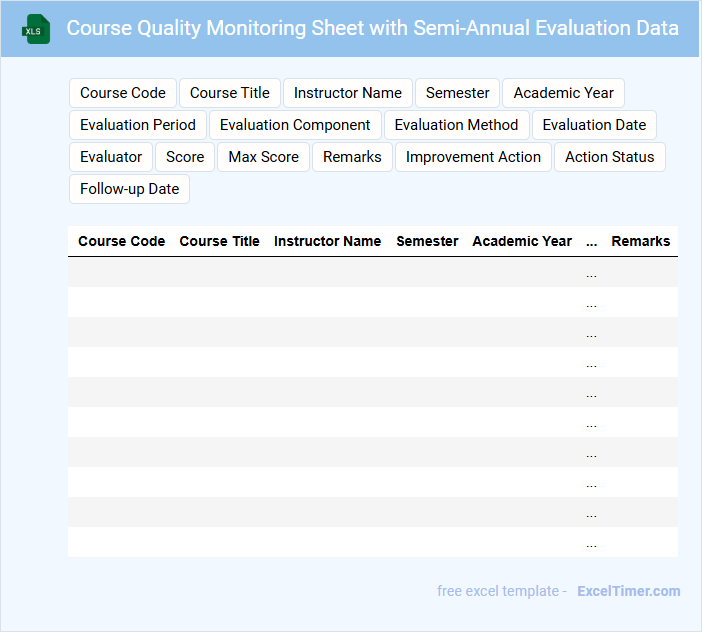The height and width of the screenshot is (632, 702).
Task: Click the Instructor Name column header
Action: pos(327,241)
